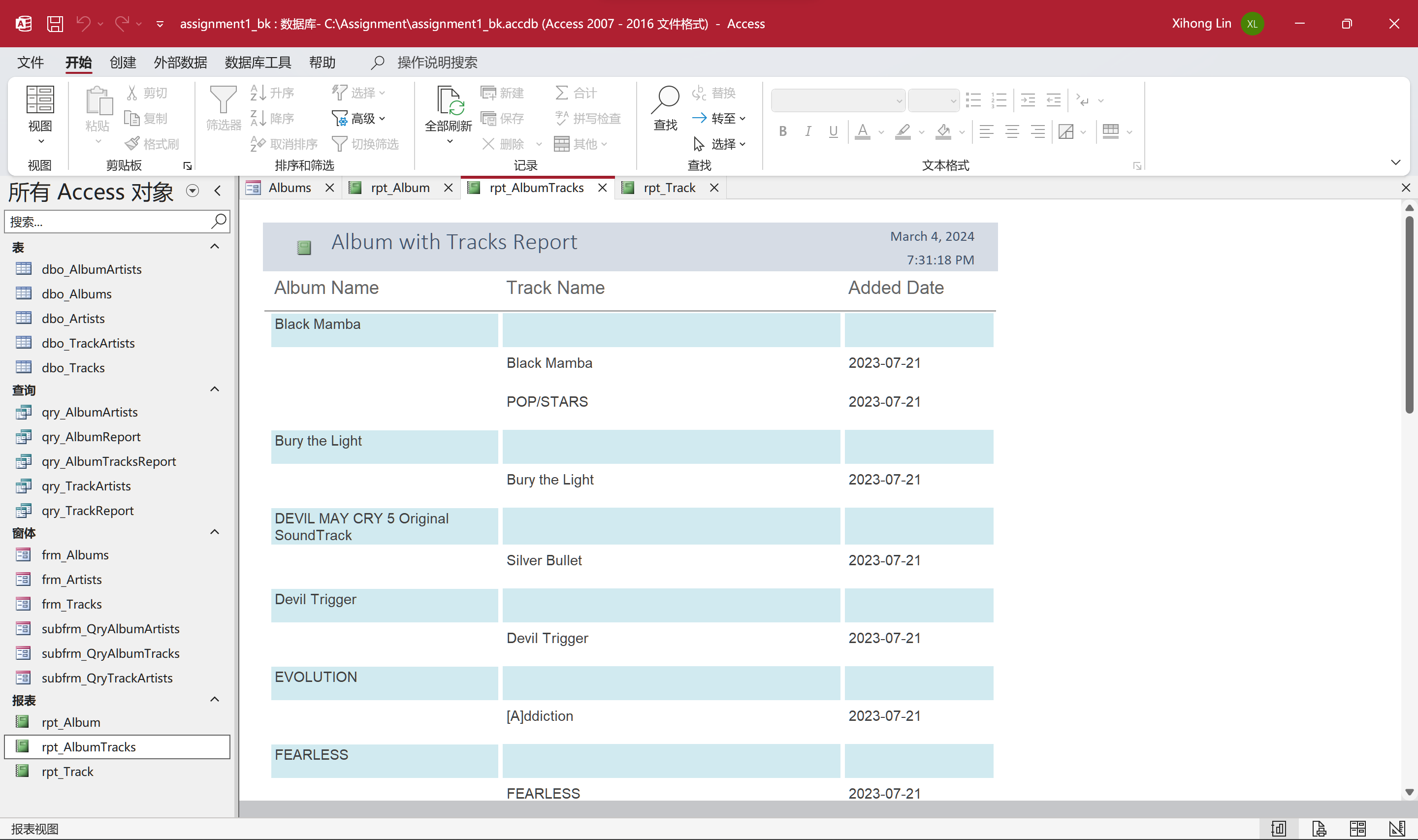Screen dimensions: 1418x840
Task: Toggle Italic formatting
Action: point(808,131)
